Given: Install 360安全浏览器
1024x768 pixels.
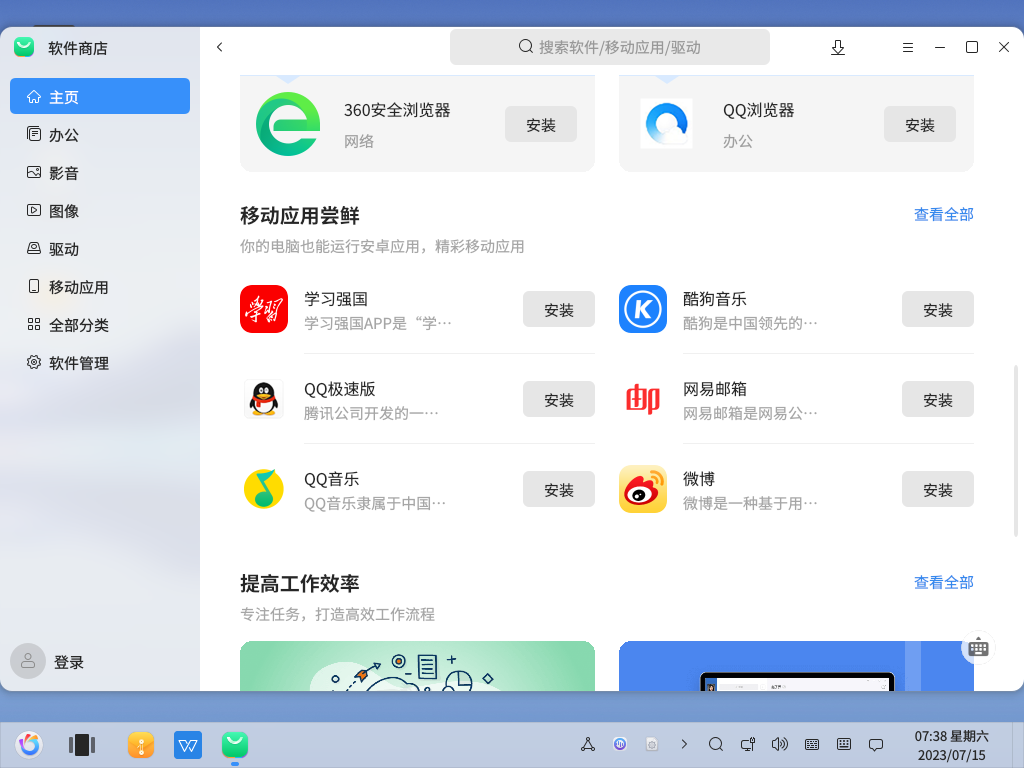Looking at the screenshot, I should point(541,124).
